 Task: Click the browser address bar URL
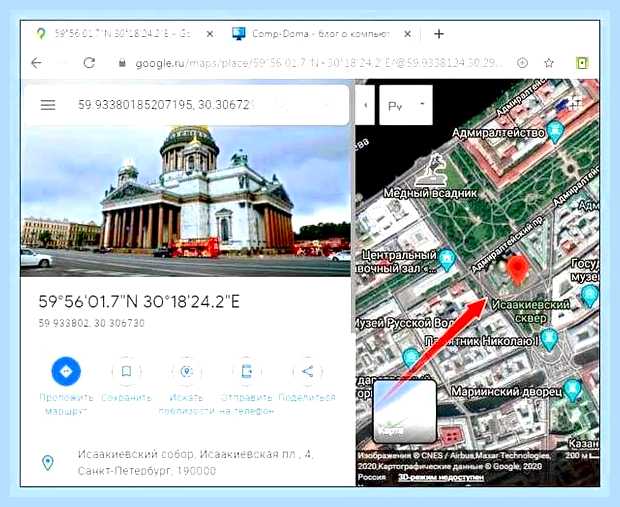[319, 63]
